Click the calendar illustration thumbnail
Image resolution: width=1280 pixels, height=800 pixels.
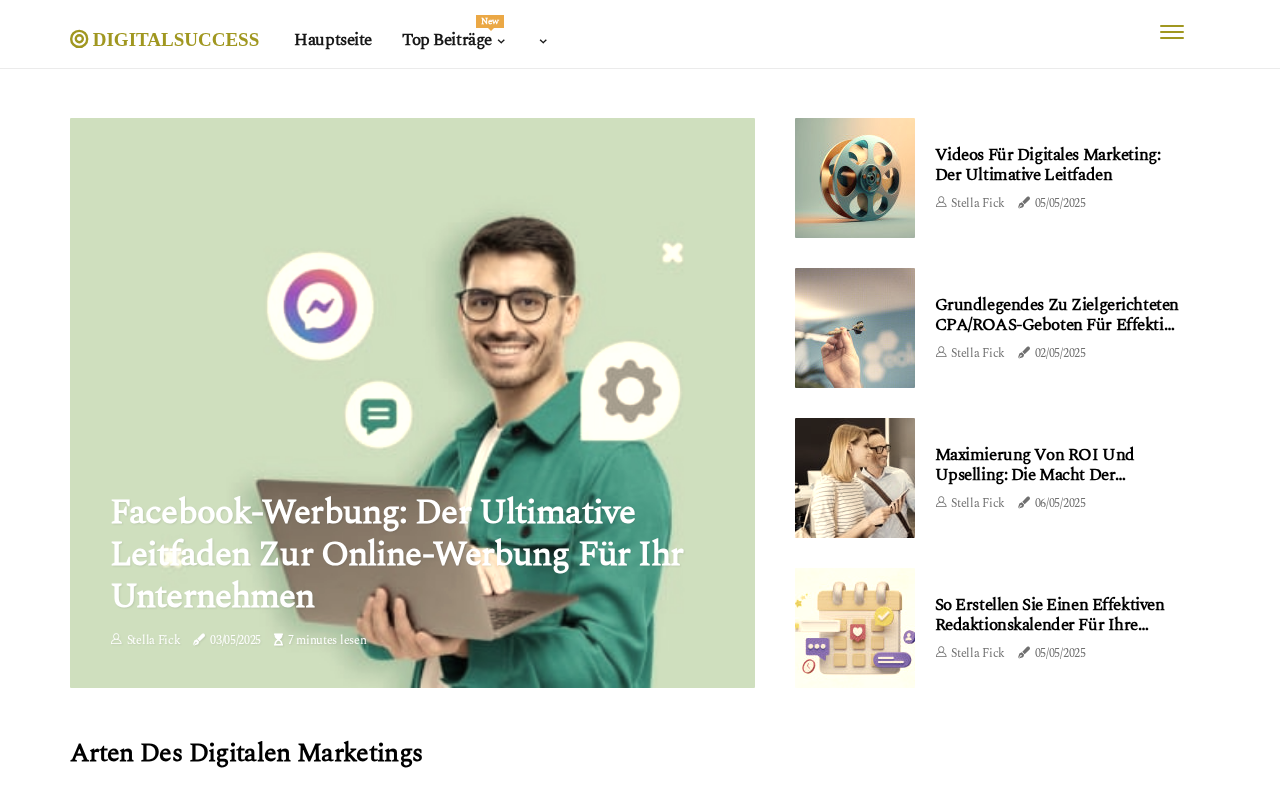pyautogui.click(x=855, y=628)
